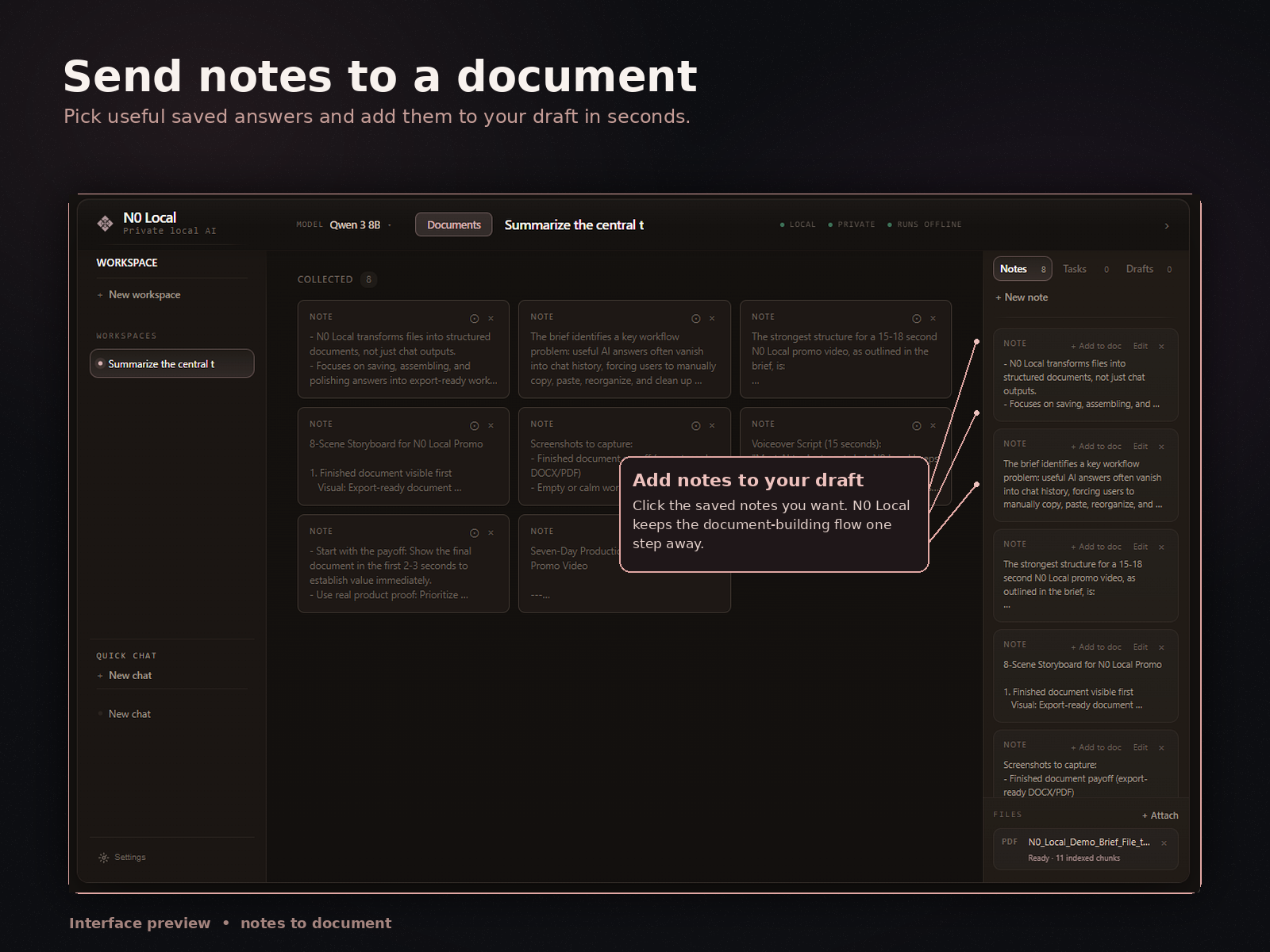Click the circle-dot icon on the 'brief identifies a key workflow' collected card
Screen dimensions: 1270x952
pyautogui.click(x=695, y=319)
